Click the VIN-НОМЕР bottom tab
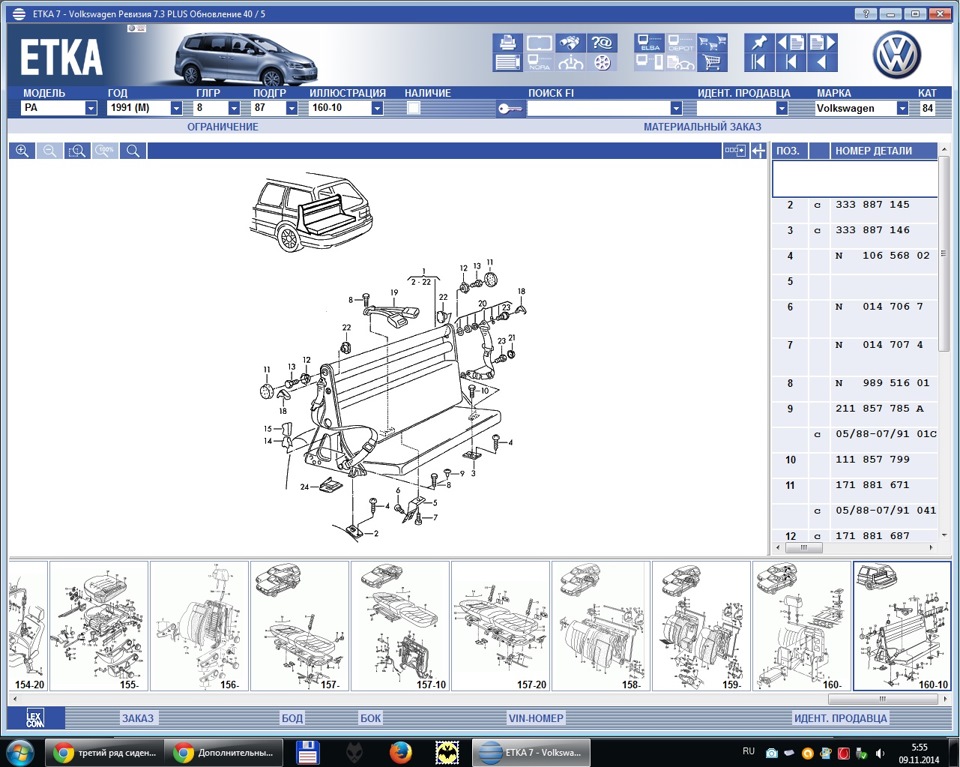This screenshot has height=767, width=960. tap(536, 718)
